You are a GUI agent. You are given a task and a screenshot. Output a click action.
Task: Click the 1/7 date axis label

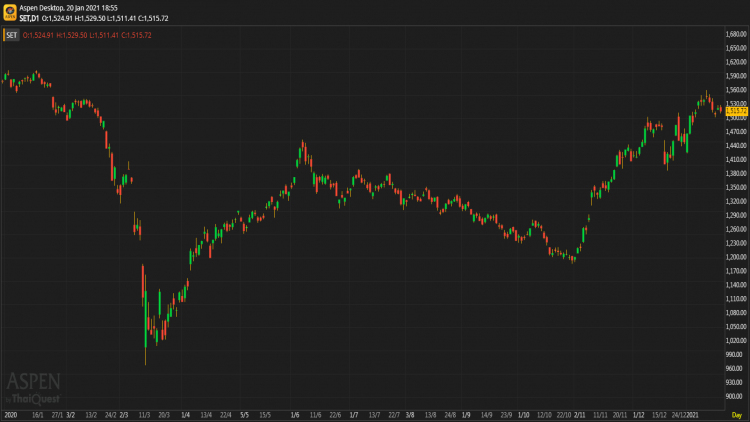pyautogui.click(x=354, y=415)
